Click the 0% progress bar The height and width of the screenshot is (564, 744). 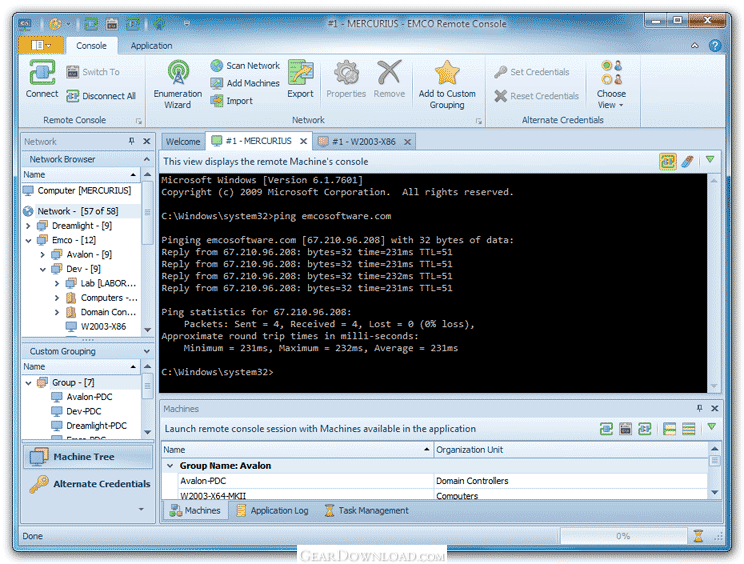[x=623, y=536]
